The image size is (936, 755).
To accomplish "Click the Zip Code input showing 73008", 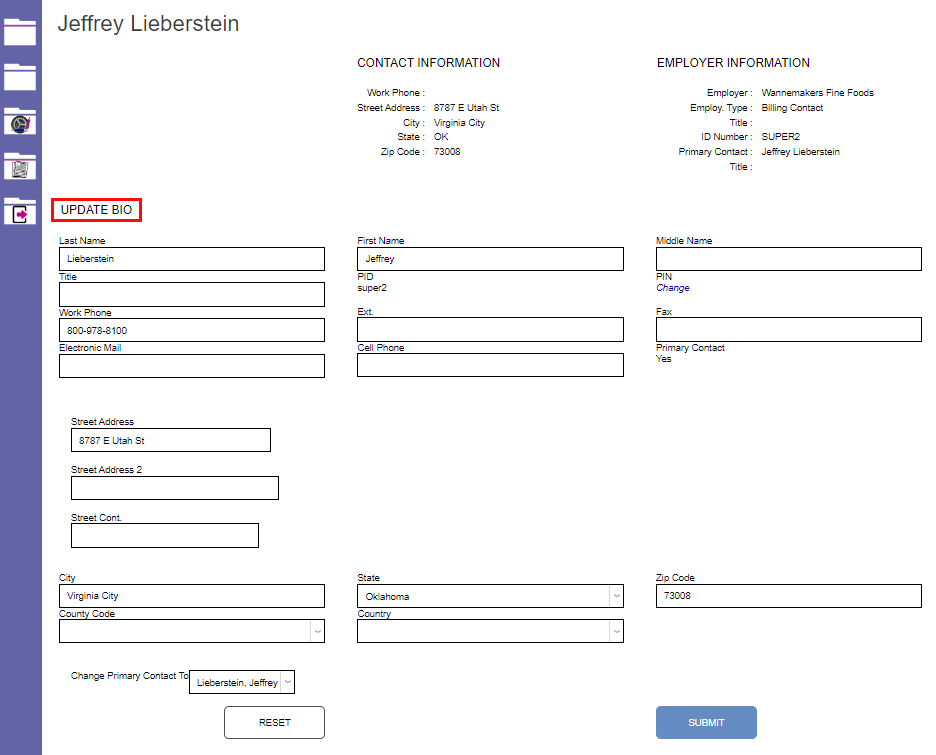I will point(788,596).
